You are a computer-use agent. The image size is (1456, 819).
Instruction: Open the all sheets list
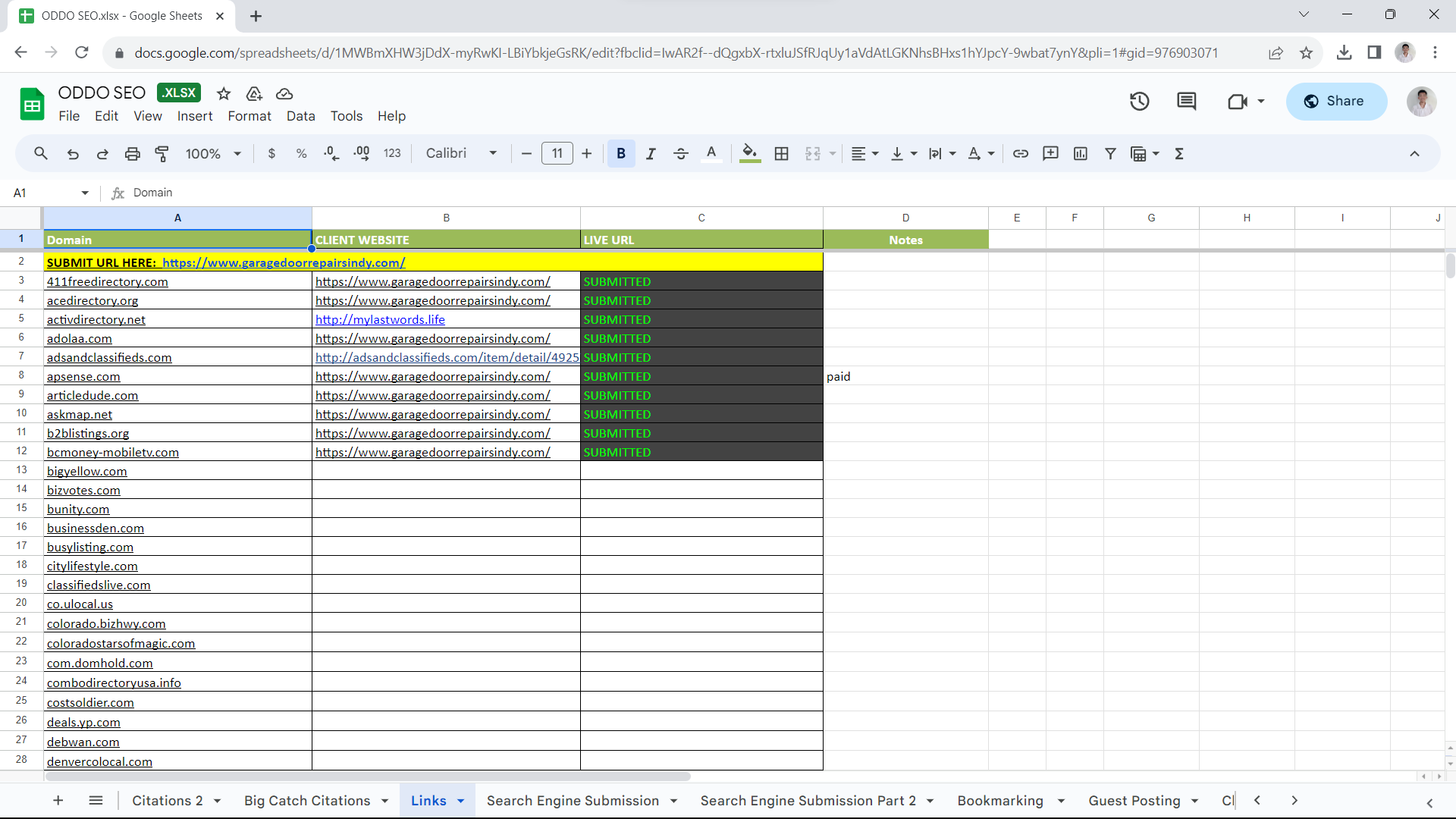[x=96, y=801]
